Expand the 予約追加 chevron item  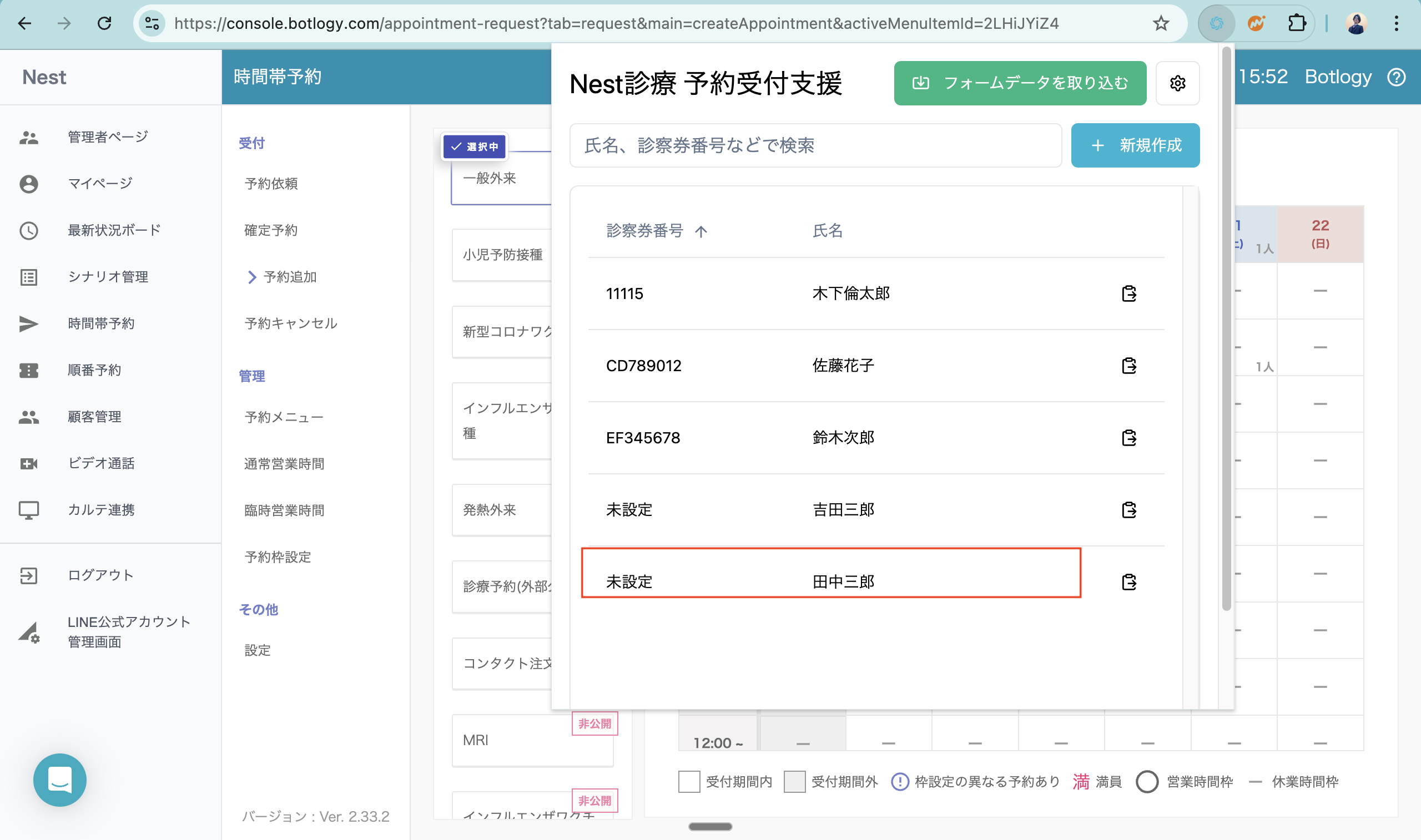[x=252, y=277]
